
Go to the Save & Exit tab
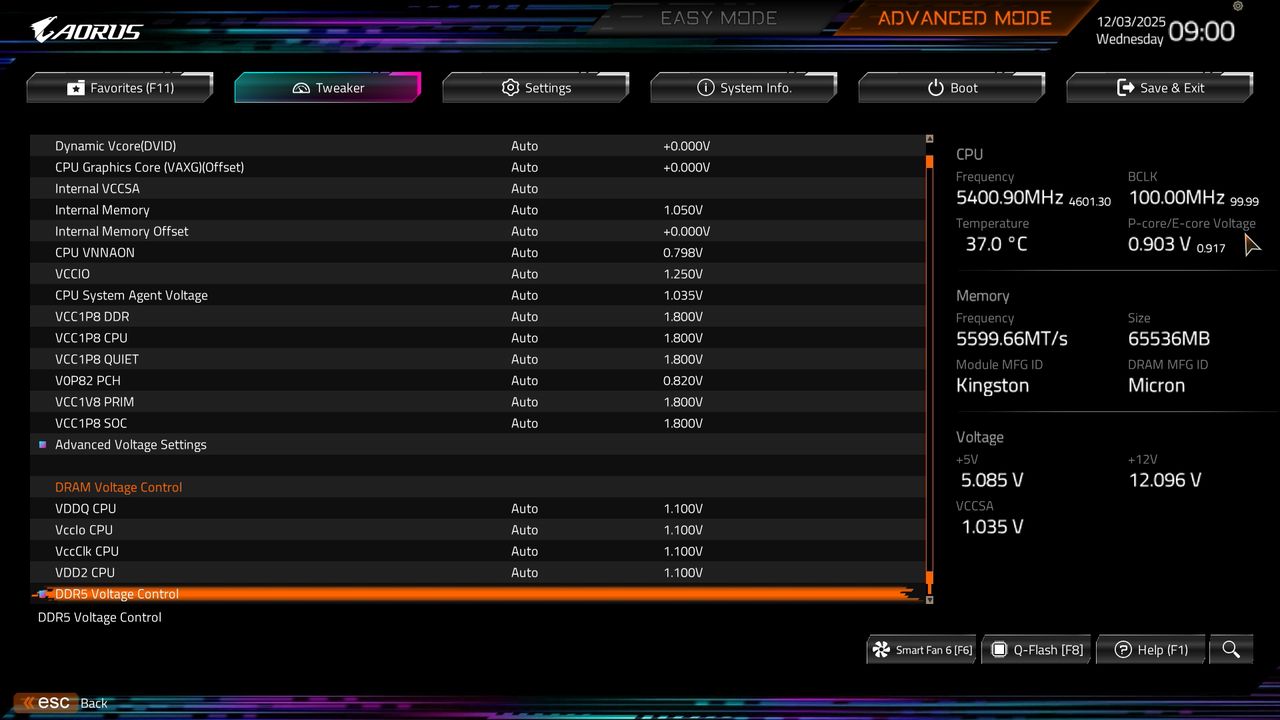click(x=1159, y=88)
